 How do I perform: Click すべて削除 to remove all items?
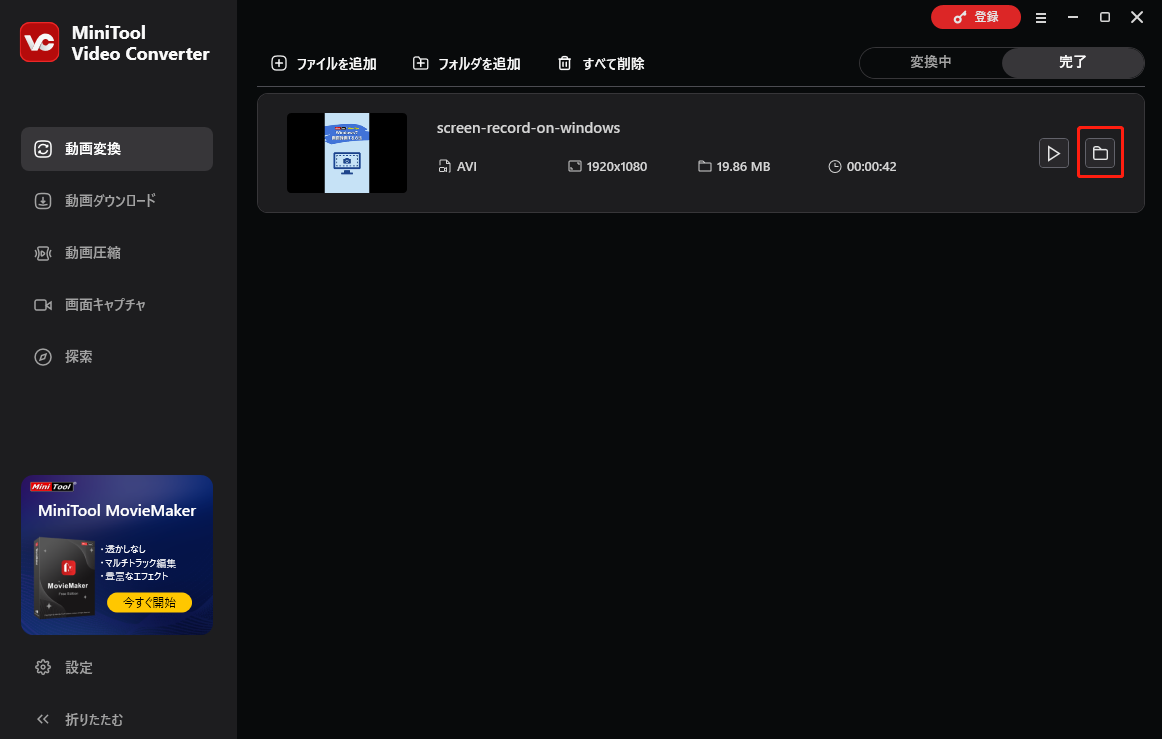pos(601,64)
